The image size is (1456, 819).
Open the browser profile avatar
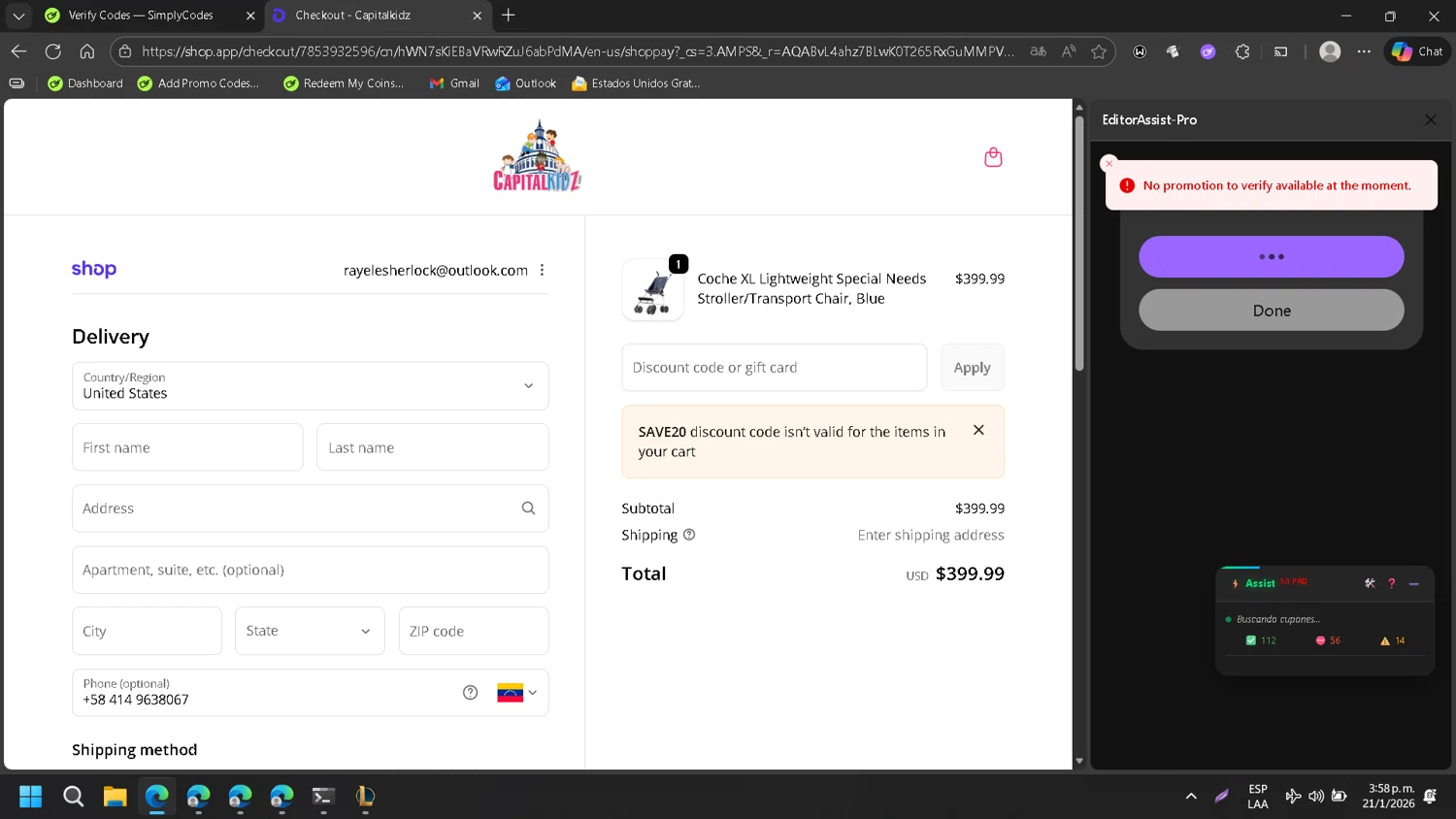tap(1330, 51)
